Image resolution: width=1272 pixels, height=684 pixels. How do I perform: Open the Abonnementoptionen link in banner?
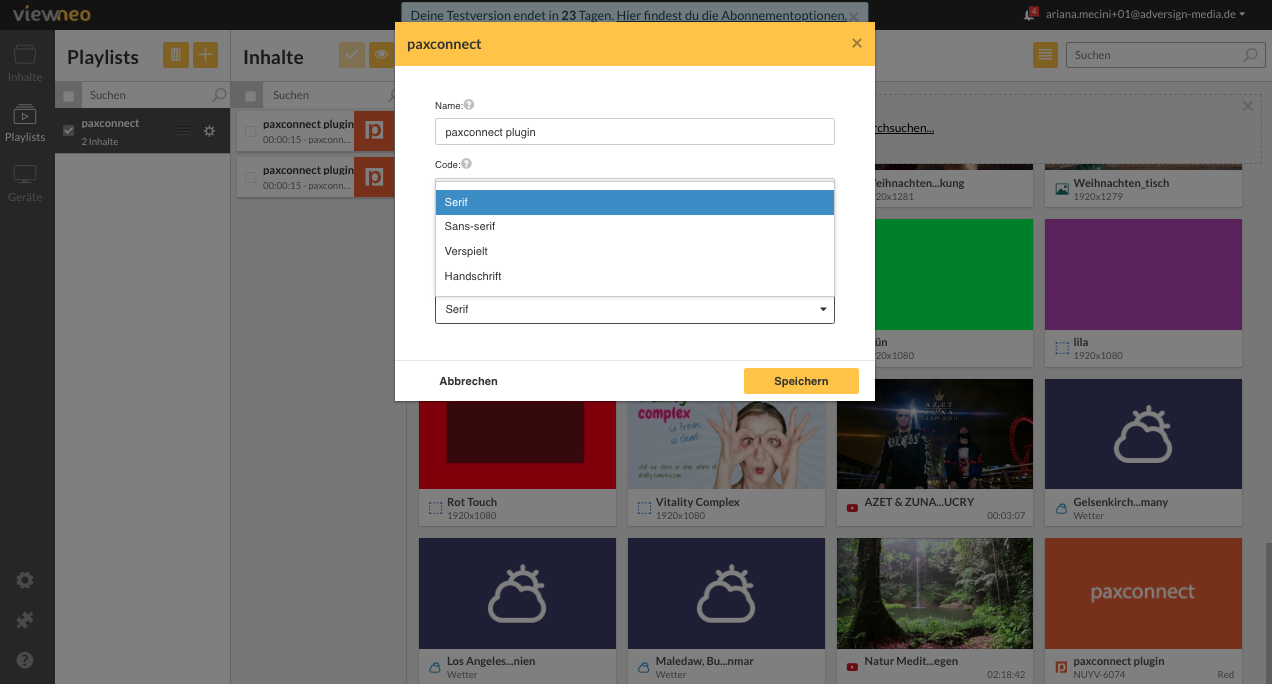click(730, 16)
